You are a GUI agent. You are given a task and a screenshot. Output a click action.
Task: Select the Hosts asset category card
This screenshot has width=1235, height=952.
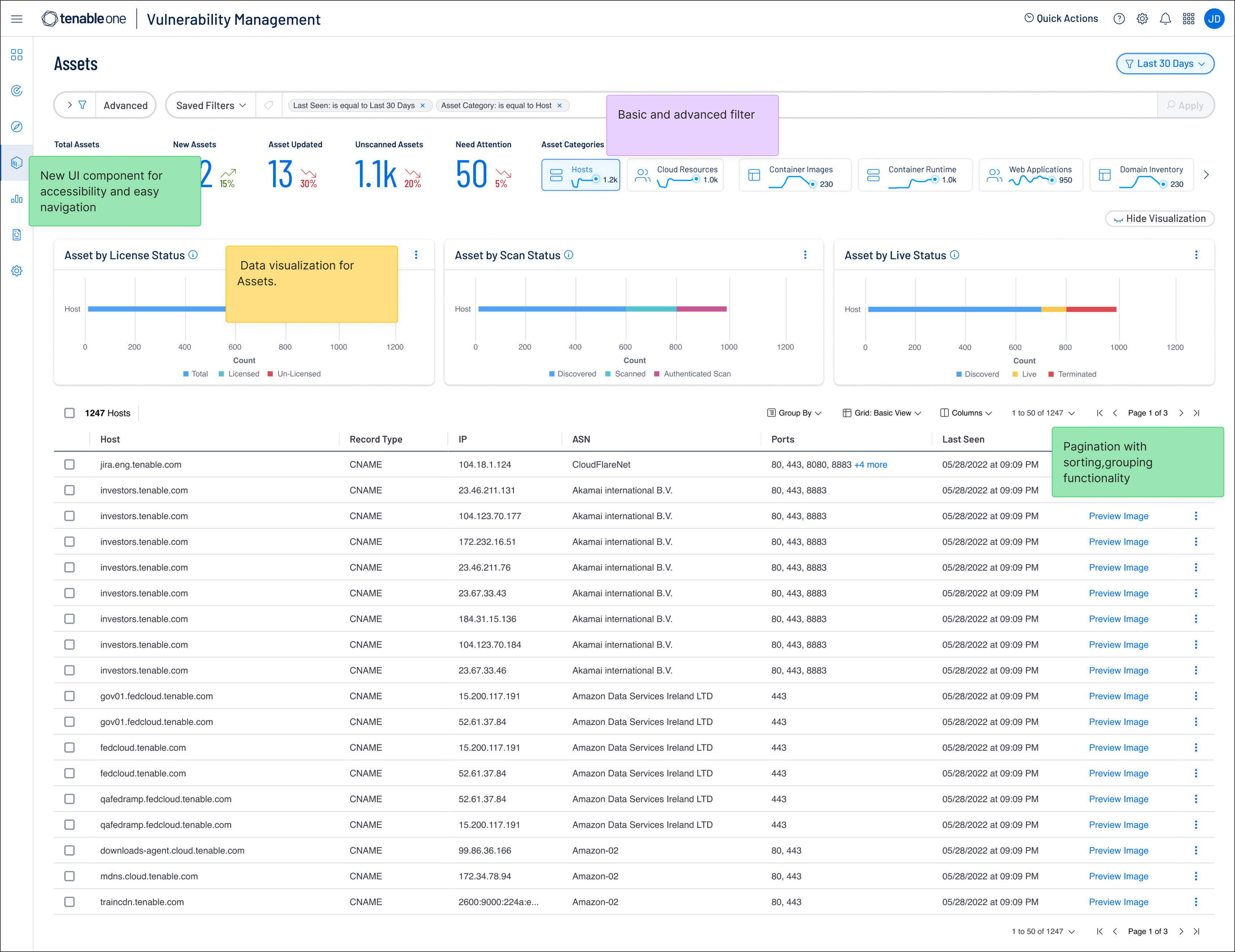coord(581,175)
